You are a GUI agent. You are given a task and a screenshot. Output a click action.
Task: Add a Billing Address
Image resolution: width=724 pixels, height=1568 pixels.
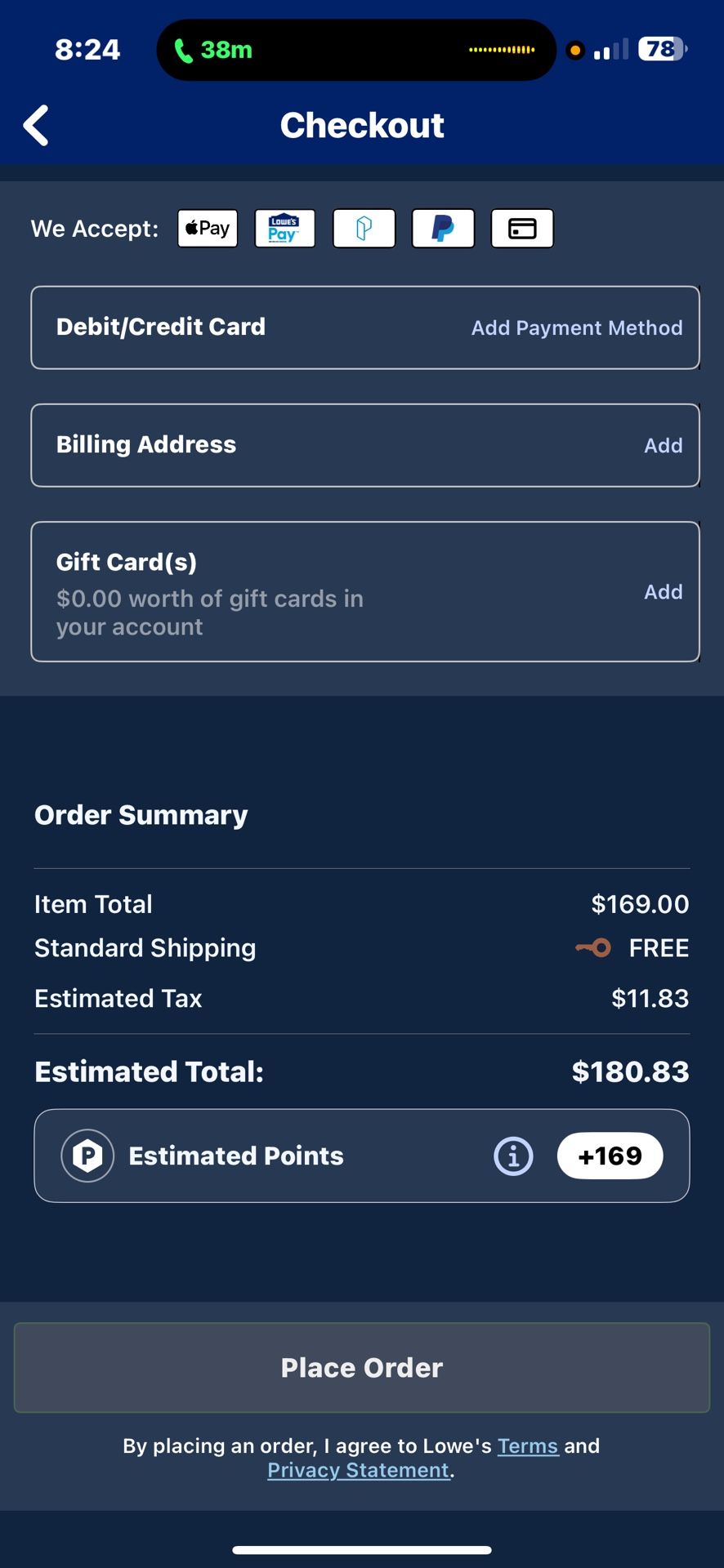[x=663, y=445]
